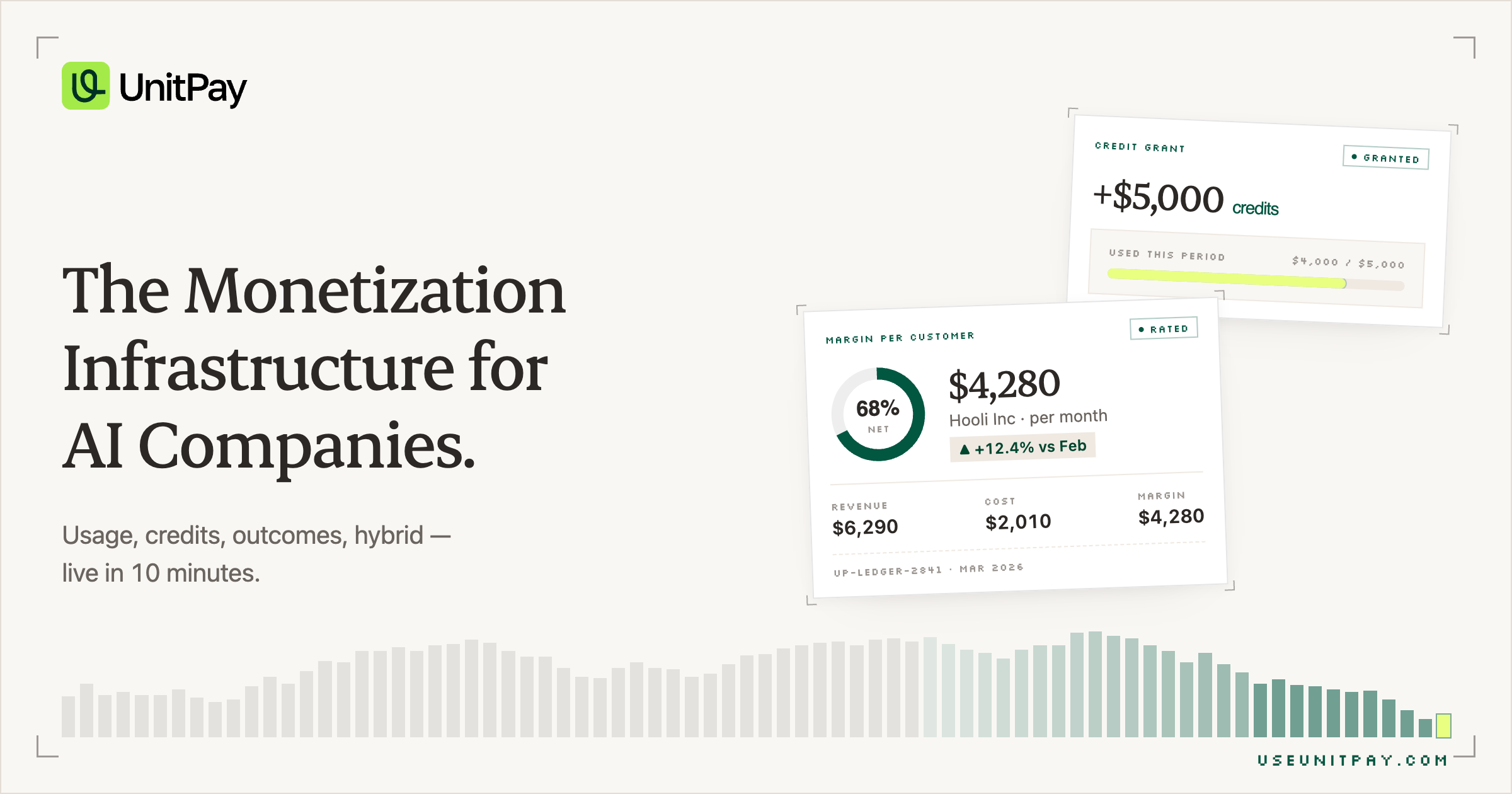
Task: Click the credits usage progress bar
Action: click(1256, 279)
